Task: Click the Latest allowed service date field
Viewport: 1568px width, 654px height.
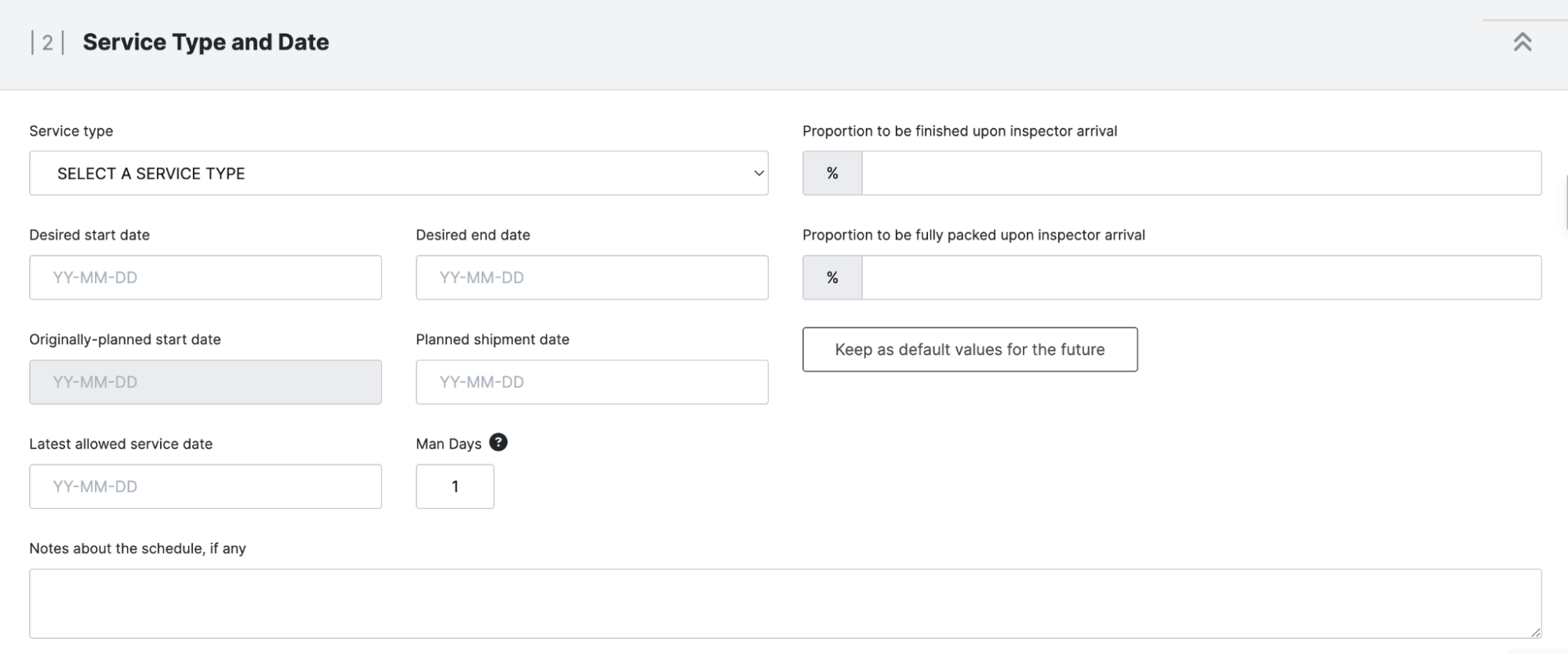Action: [206, 486]
